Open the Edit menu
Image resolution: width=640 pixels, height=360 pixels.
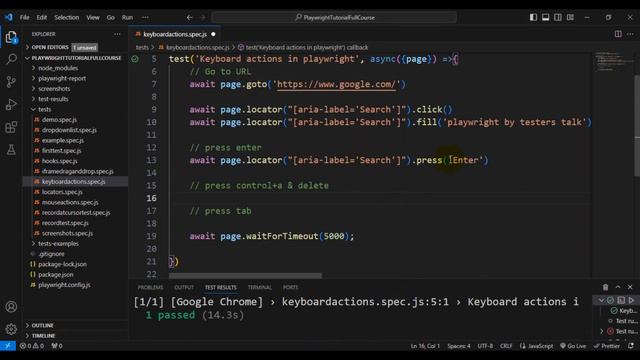42,18
